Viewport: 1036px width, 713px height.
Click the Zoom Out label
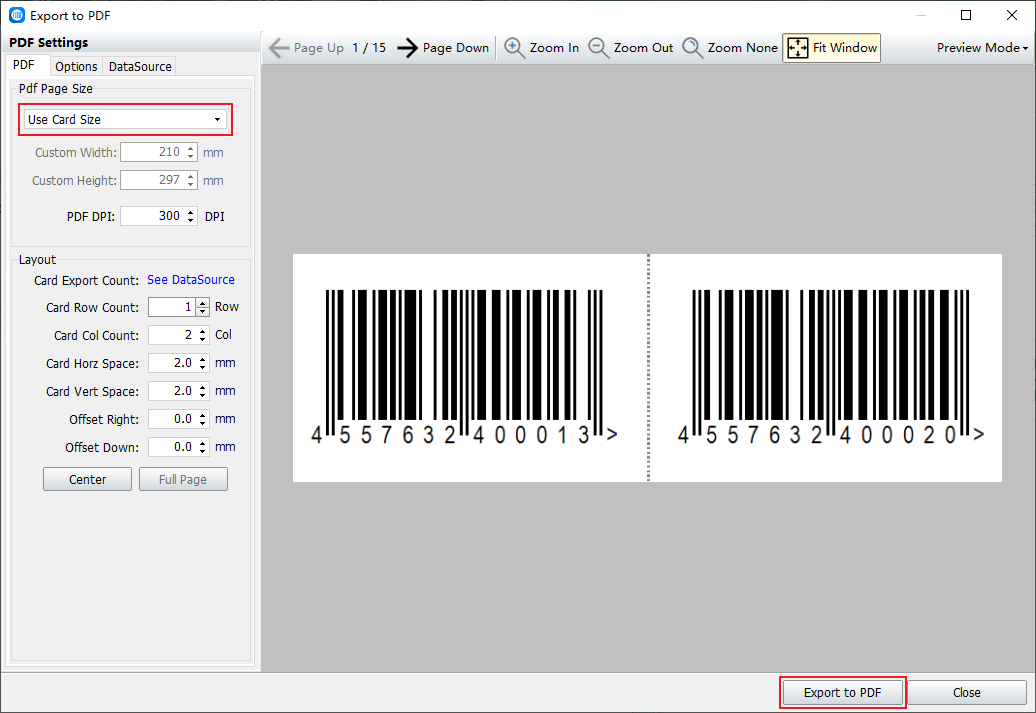644,48
